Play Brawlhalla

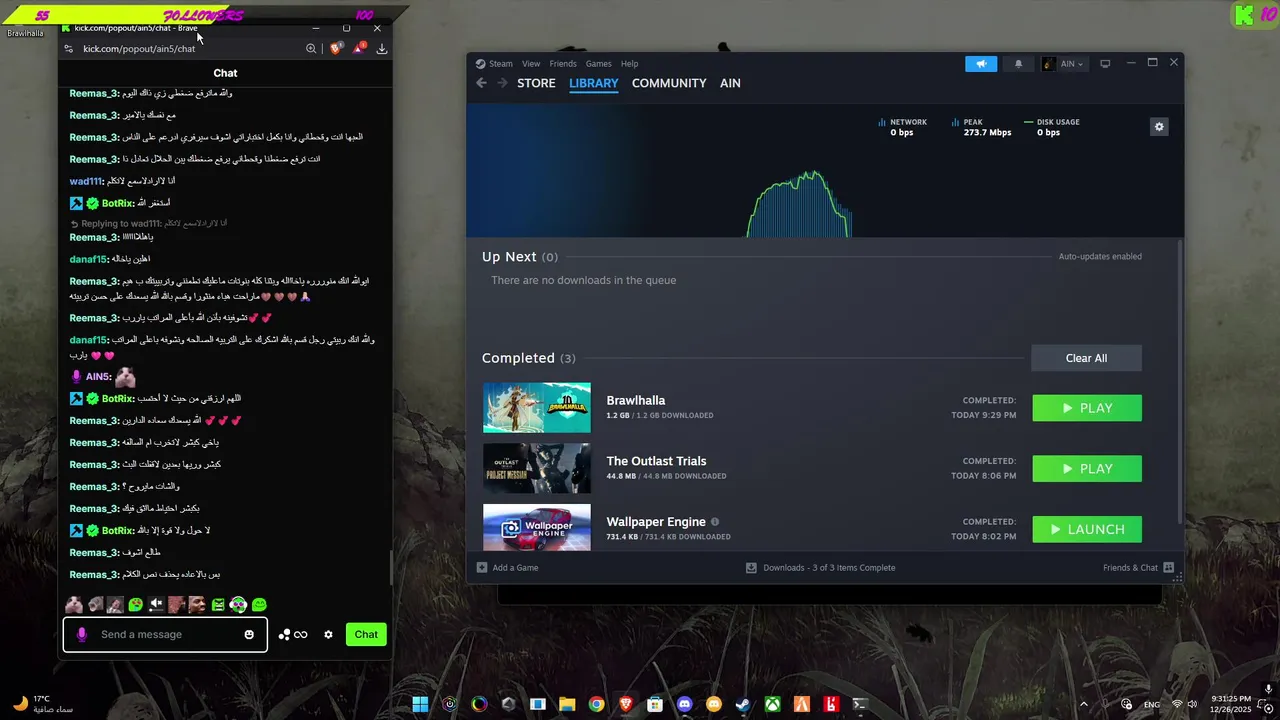(x=1087, y=408)
